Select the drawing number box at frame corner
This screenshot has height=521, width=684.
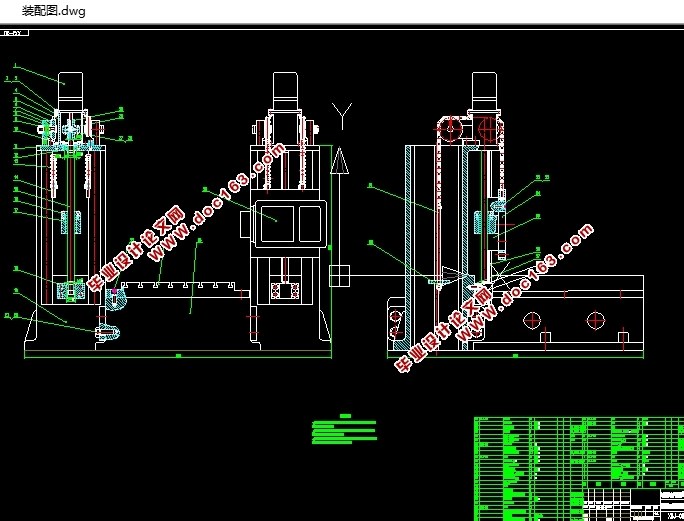14,33
